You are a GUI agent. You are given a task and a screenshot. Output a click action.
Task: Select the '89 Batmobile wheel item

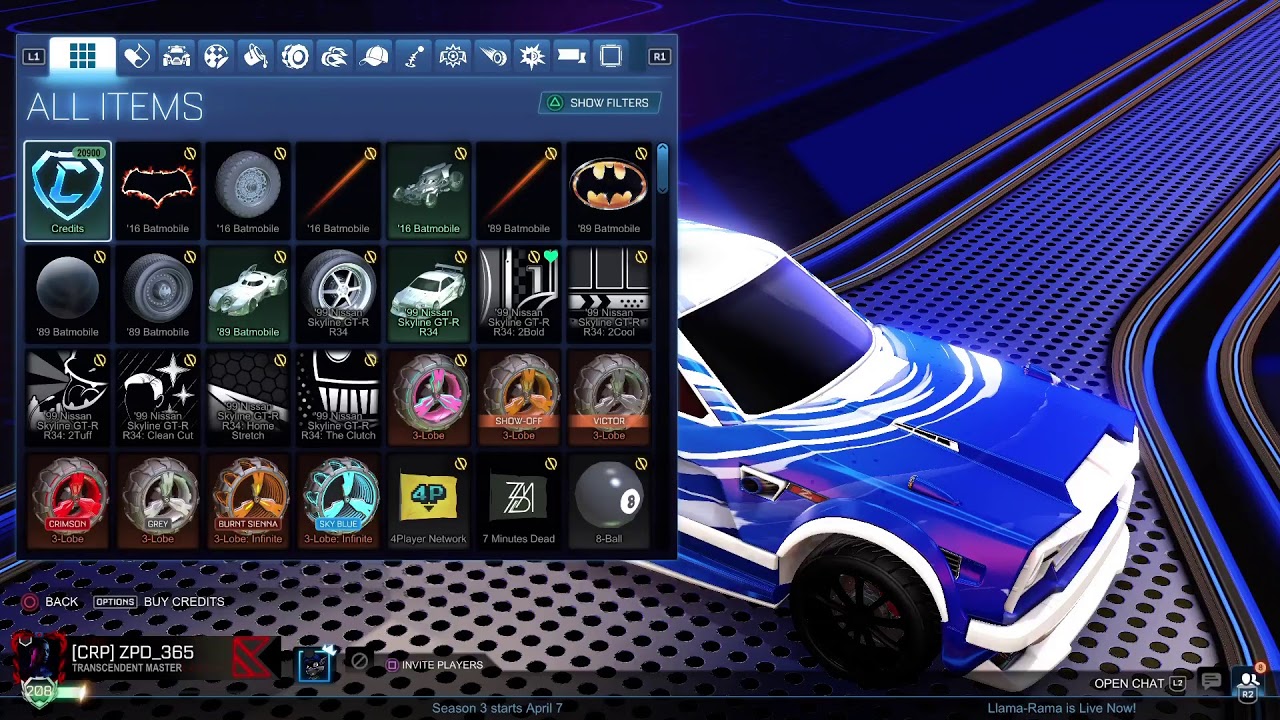point(158,295)
